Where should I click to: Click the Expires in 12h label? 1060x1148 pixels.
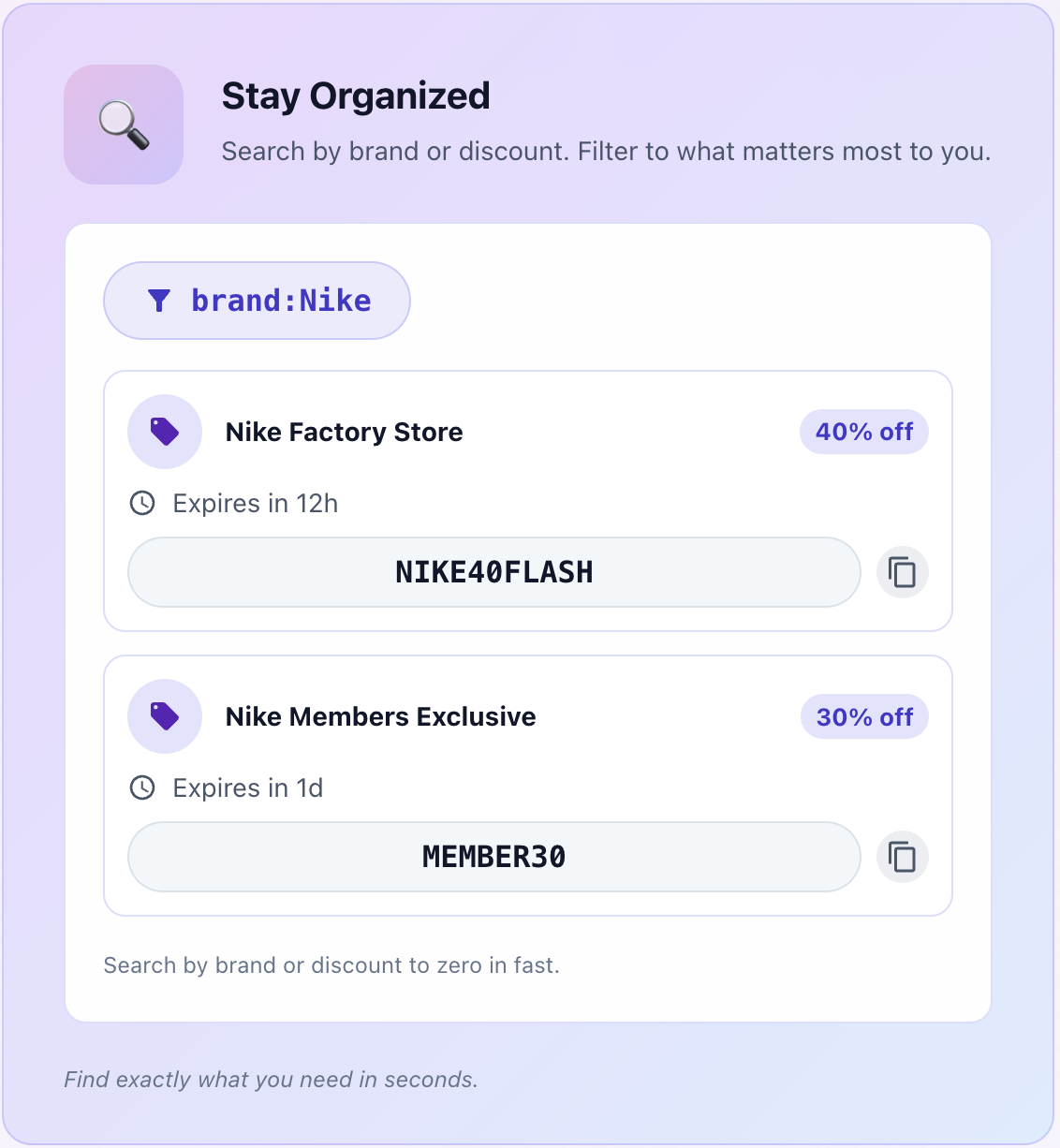tap(255, 503)
